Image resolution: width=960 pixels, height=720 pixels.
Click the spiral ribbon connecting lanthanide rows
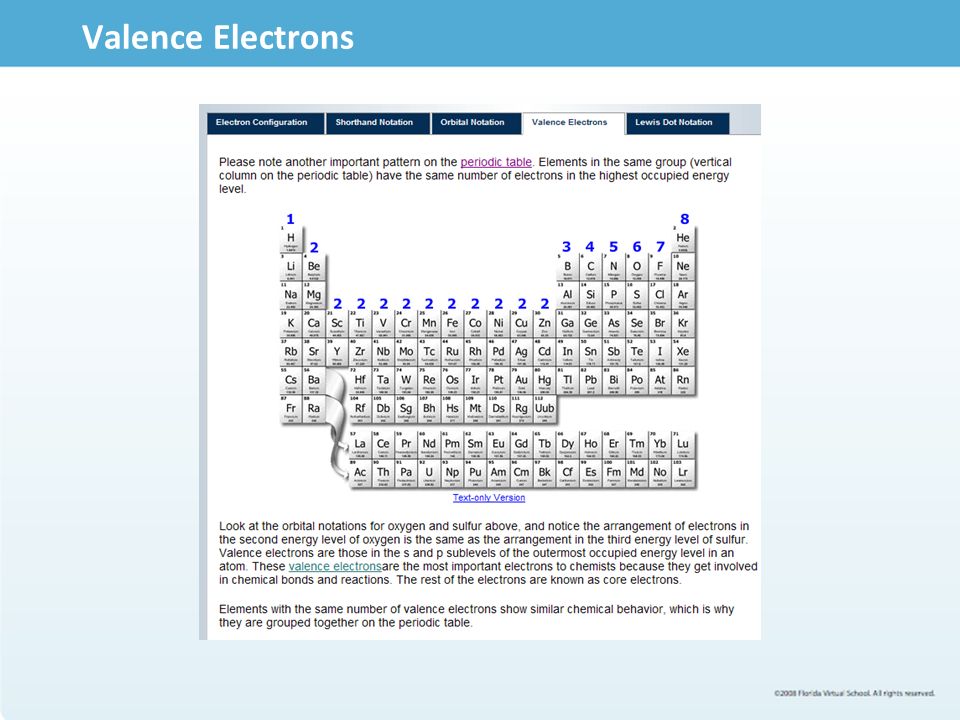pyautogui.click(x=336, y=424)
